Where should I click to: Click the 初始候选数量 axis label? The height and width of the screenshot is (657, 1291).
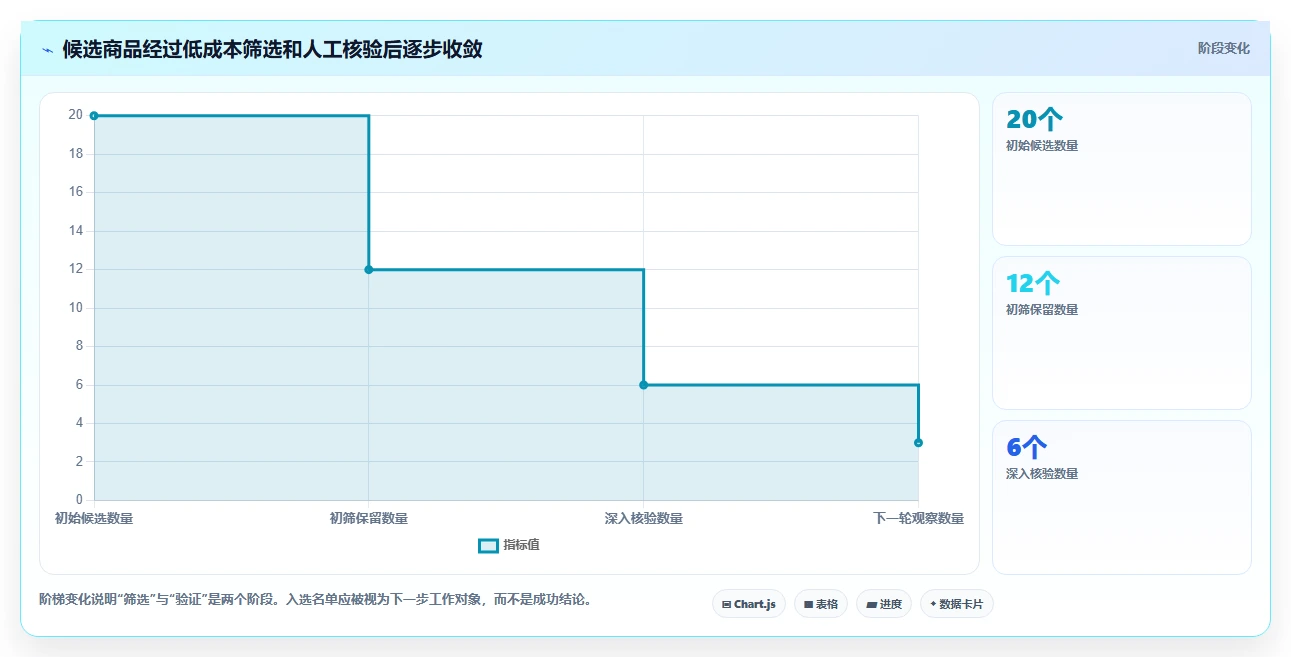(94, 518)
